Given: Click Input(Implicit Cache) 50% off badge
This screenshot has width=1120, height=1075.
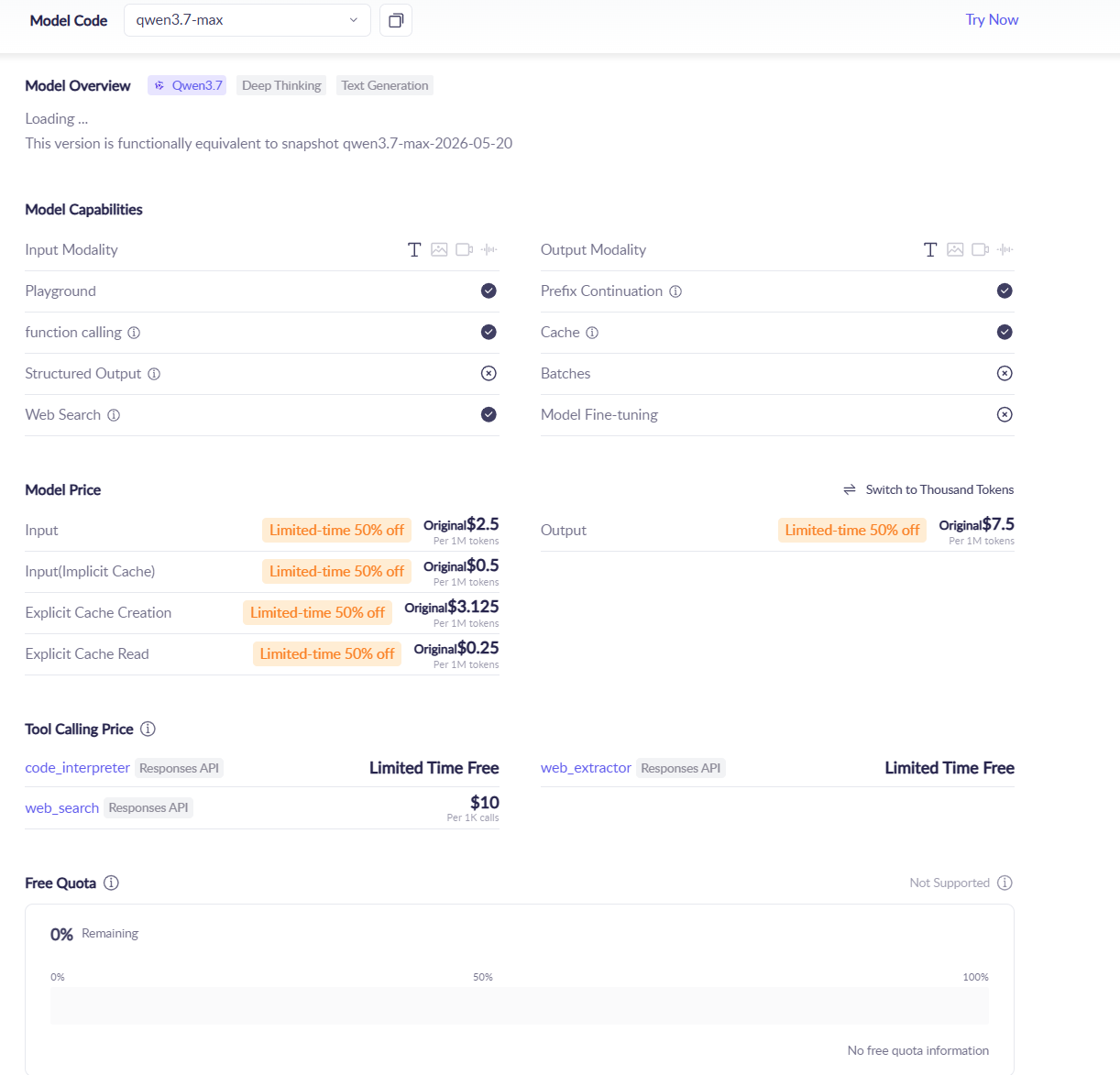Looking at the screenshot, I should click(x=336, y=571).
